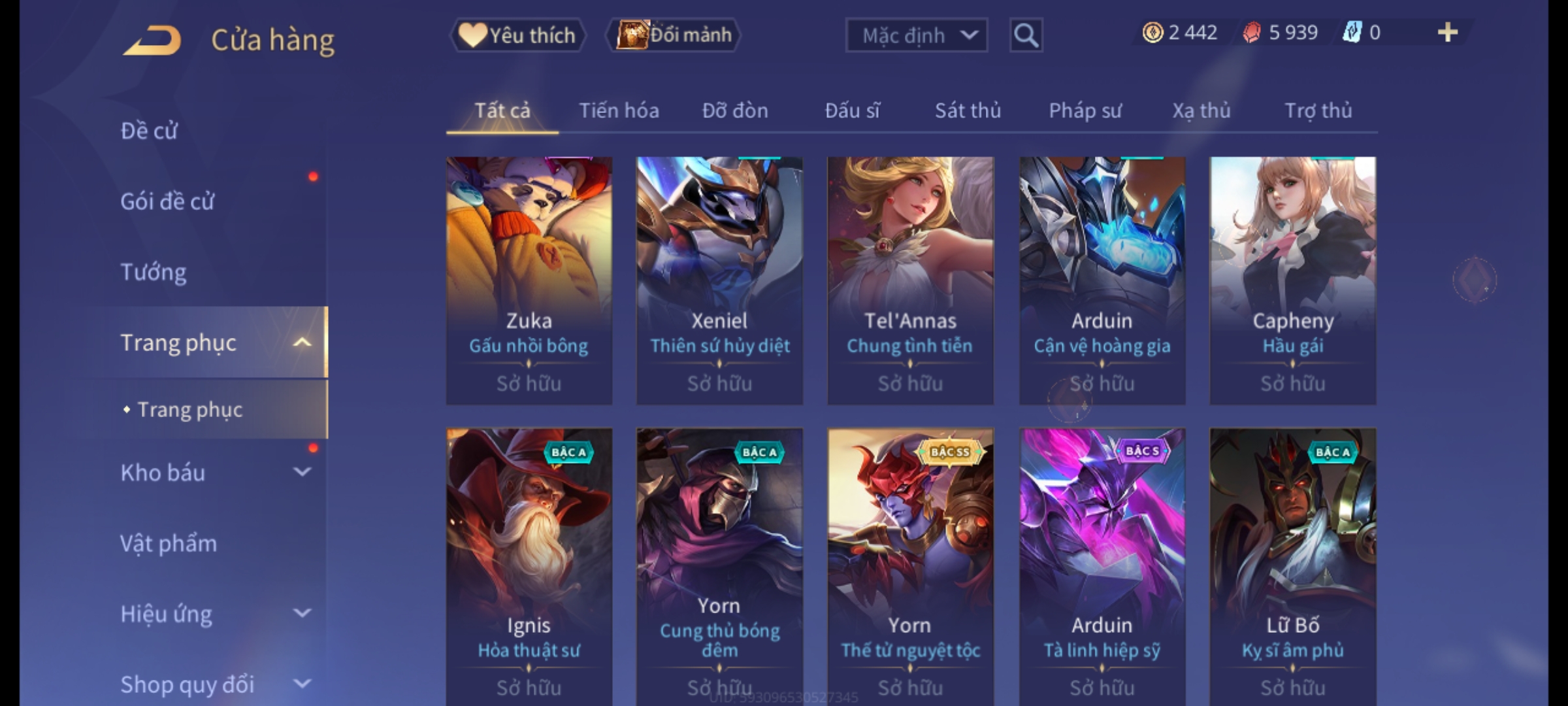Open the search magnifier icon
Screen dimensions: 1568x706
coord(1026,35)
